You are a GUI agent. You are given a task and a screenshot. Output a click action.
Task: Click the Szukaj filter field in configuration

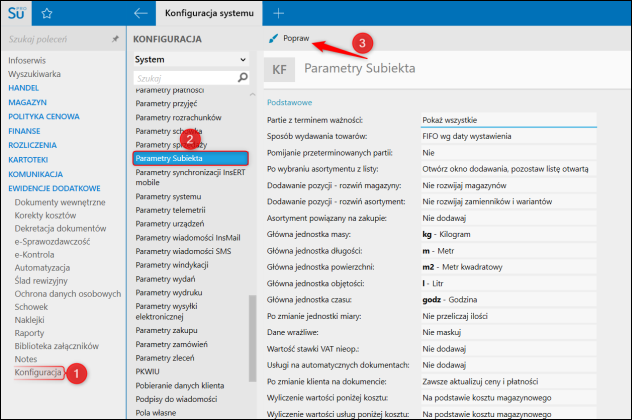click(190, 77)
